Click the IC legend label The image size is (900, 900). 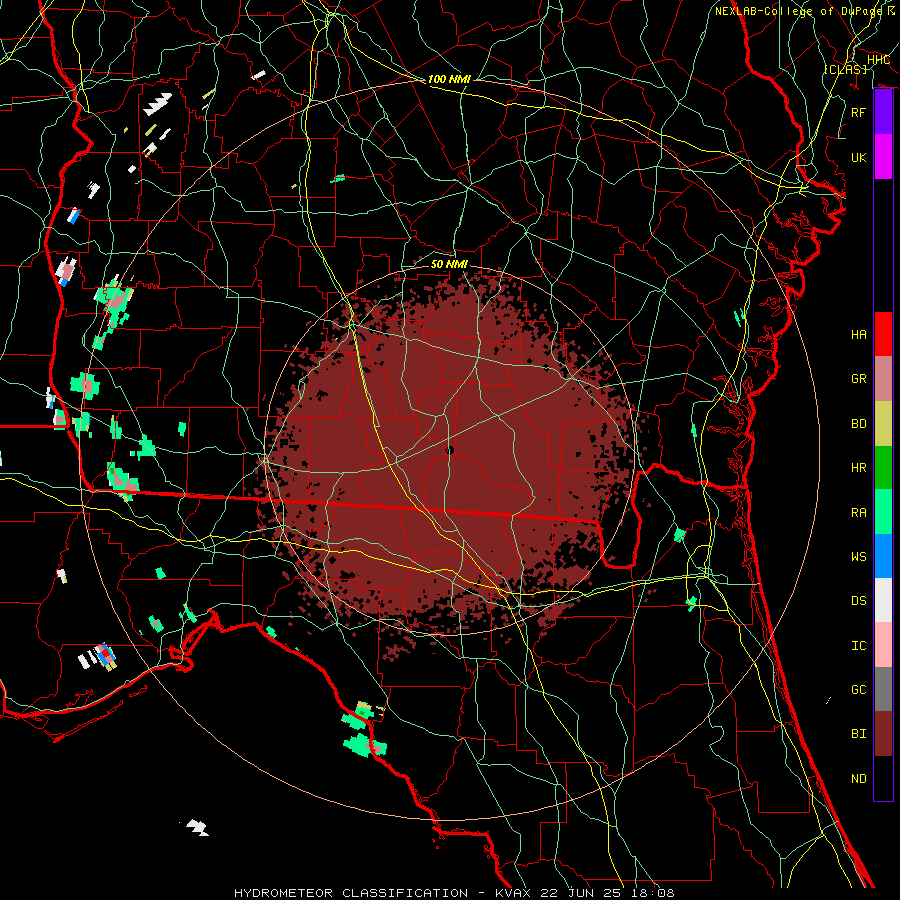pyautogui.click(x=858, y=646)
